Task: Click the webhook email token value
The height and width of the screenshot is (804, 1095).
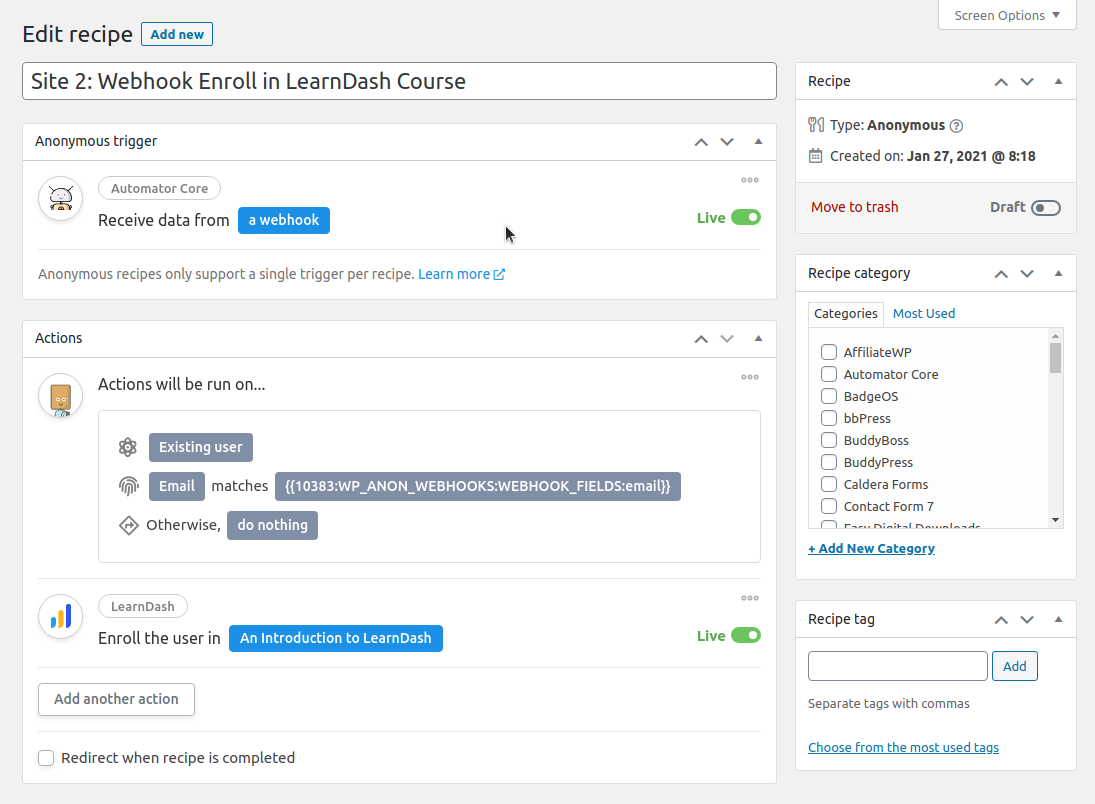Action: [478, 486]
